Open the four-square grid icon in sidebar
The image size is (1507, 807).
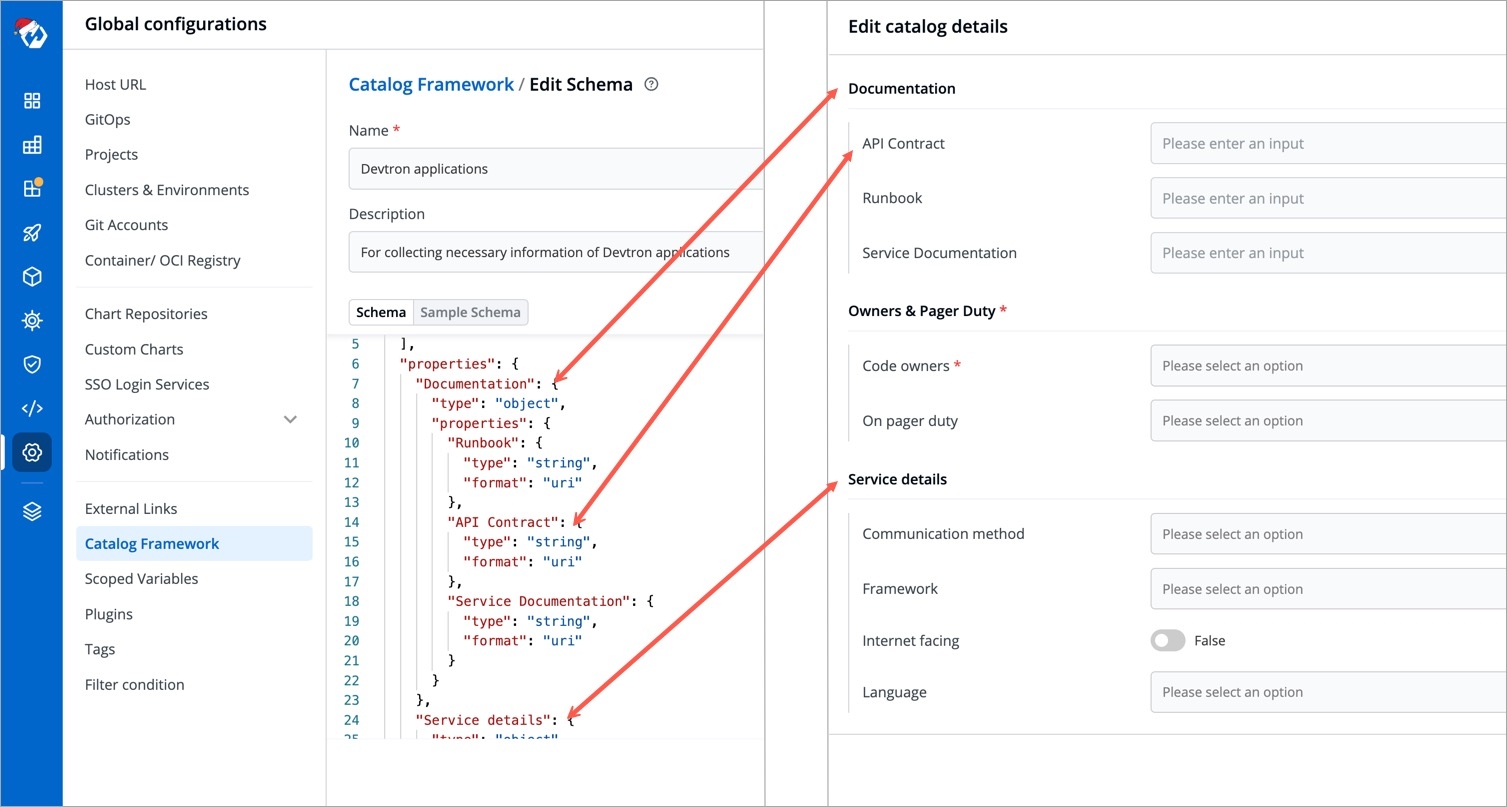point(32,101)
